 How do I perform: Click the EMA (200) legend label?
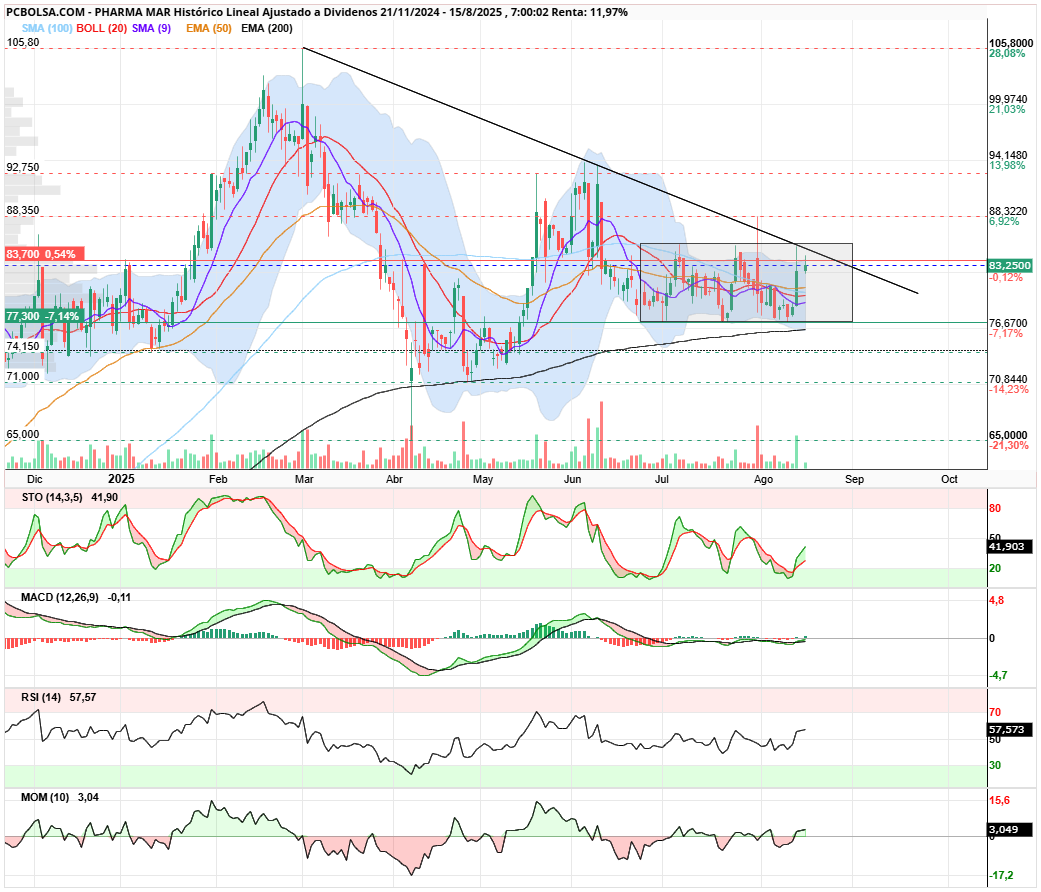click(267, 28)
